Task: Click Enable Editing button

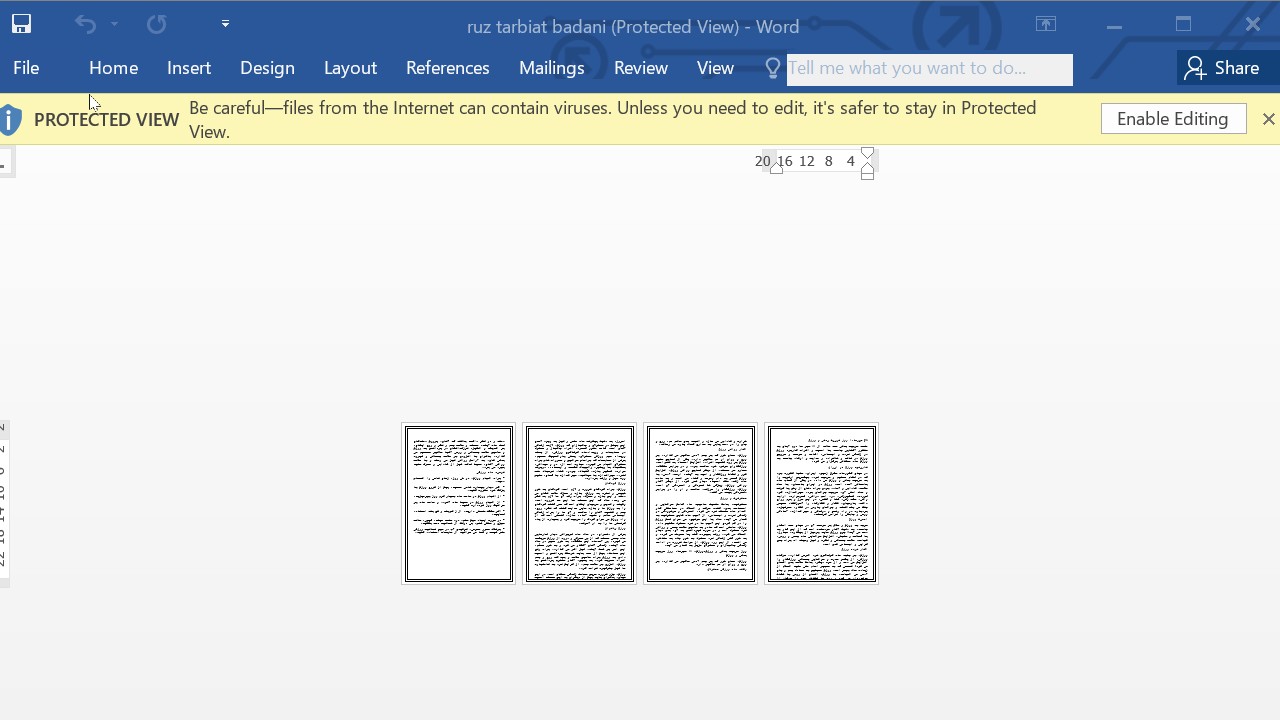Action: click(1173, 118)
